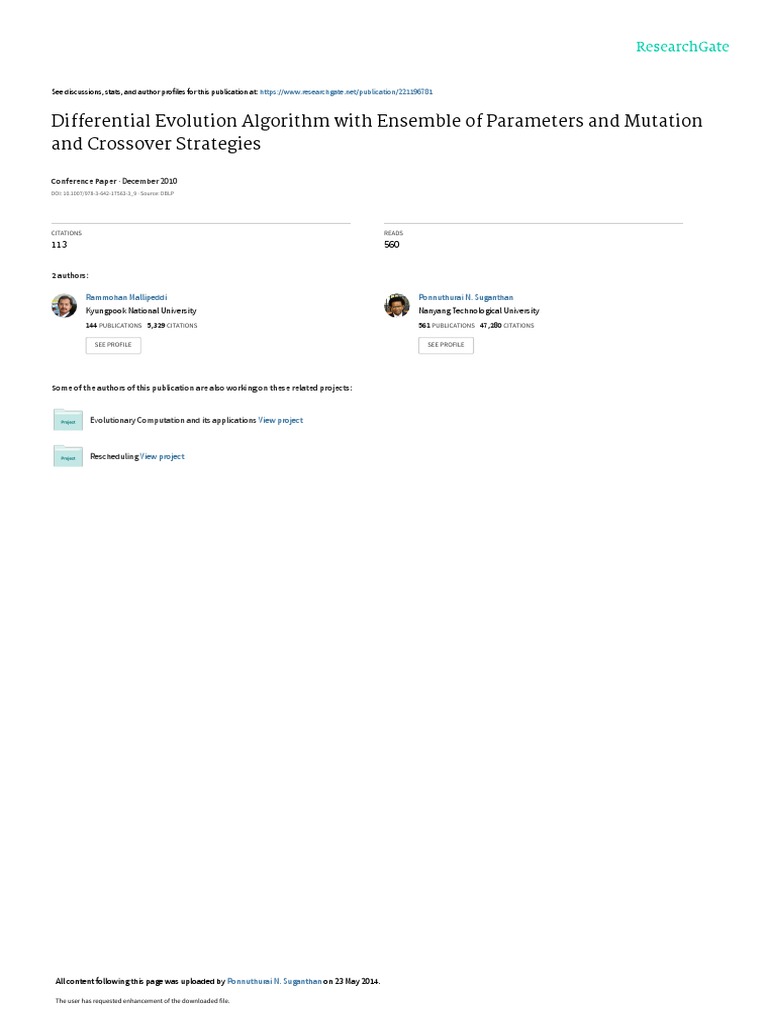768x1024 pixels.
Task: Click Ponnuthurai N. Suganthan's profile photo
Action: point(397,306)
